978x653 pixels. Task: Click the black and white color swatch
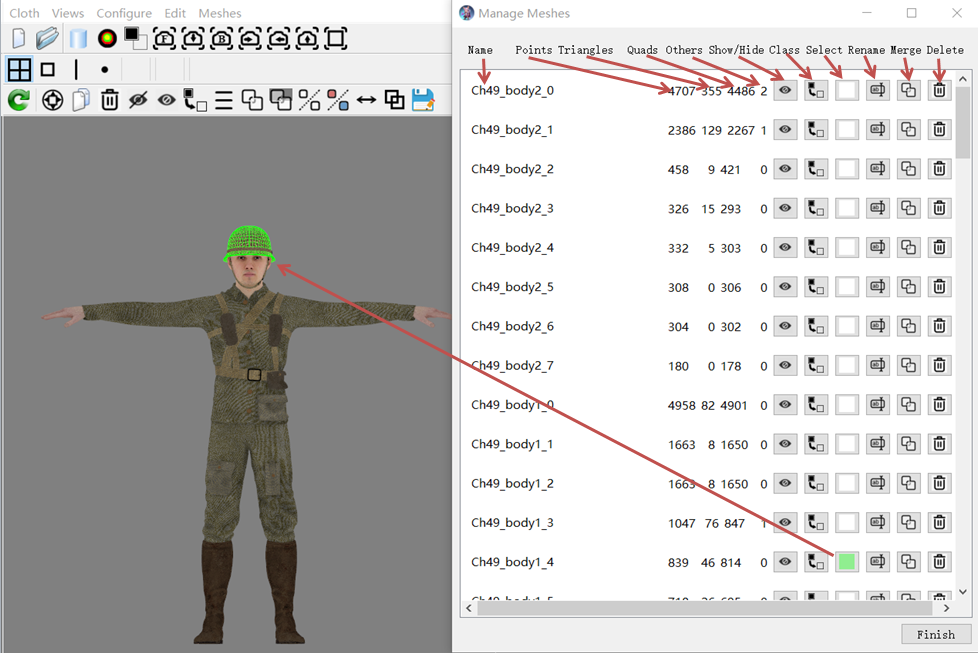click(x=136, y=39)
